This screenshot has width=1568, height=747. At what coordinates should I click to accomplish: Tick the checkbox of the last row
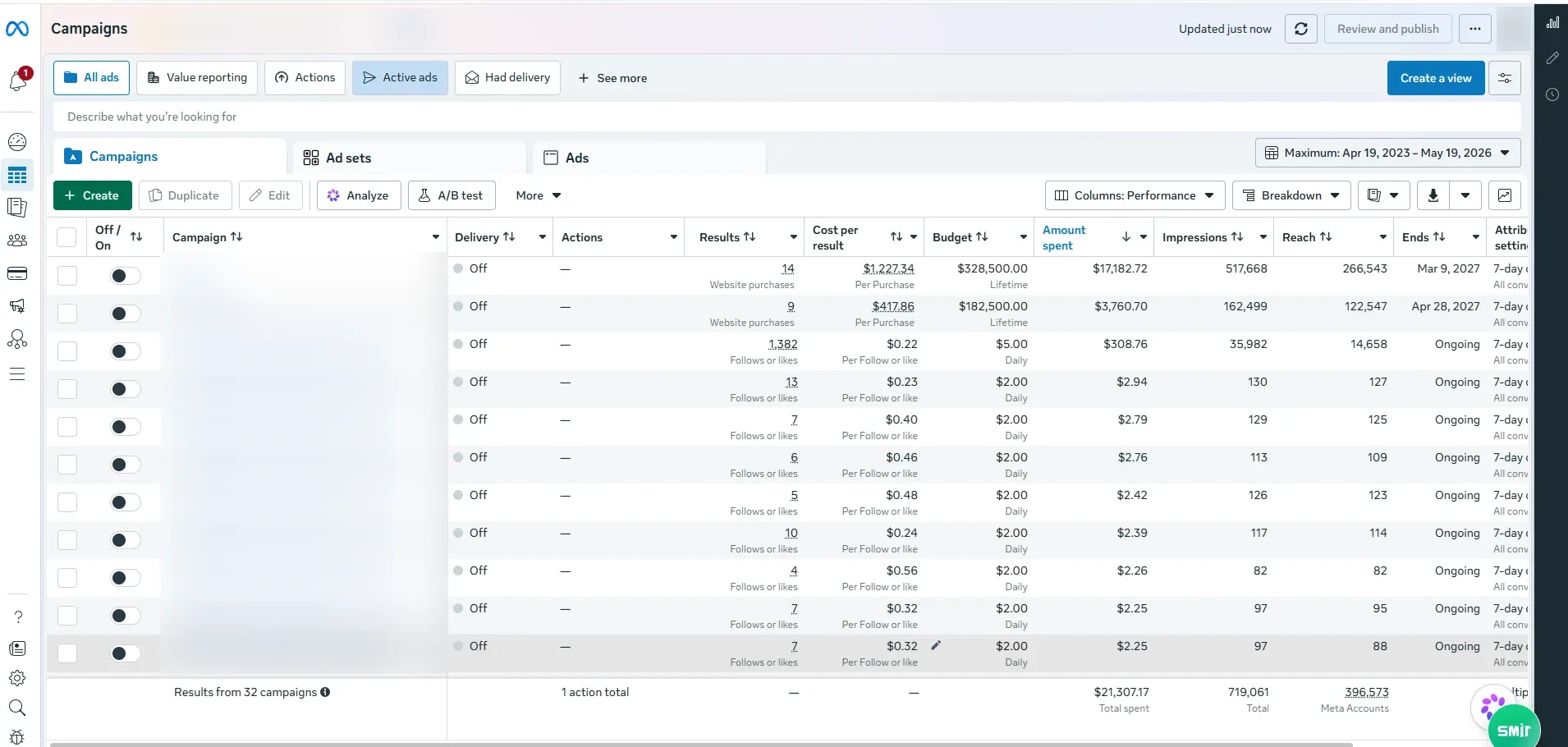point(67,653)
